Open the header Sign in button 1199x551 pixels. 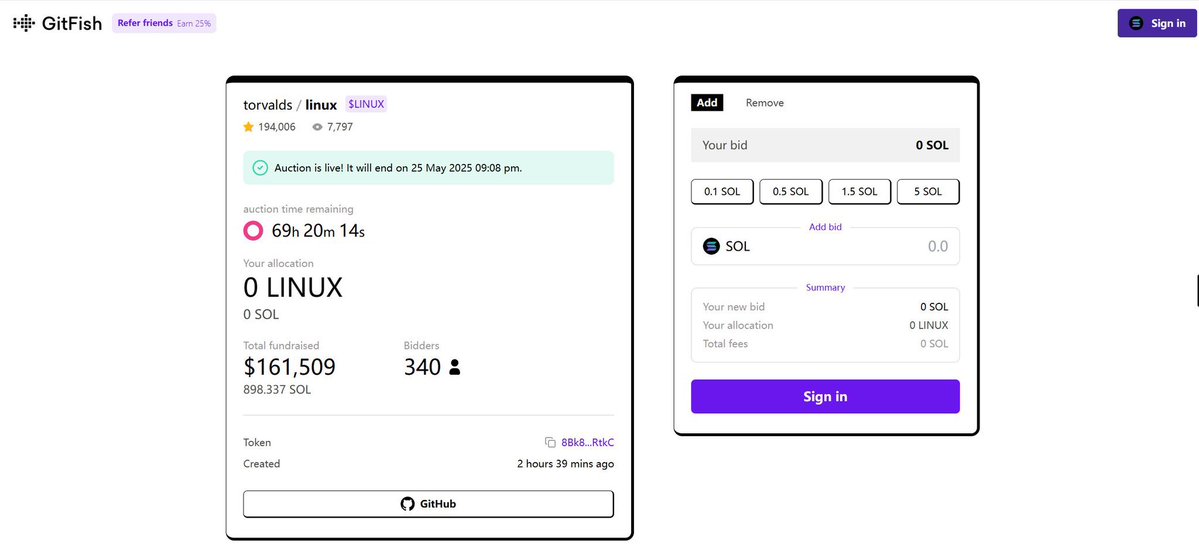point(1158,23)
